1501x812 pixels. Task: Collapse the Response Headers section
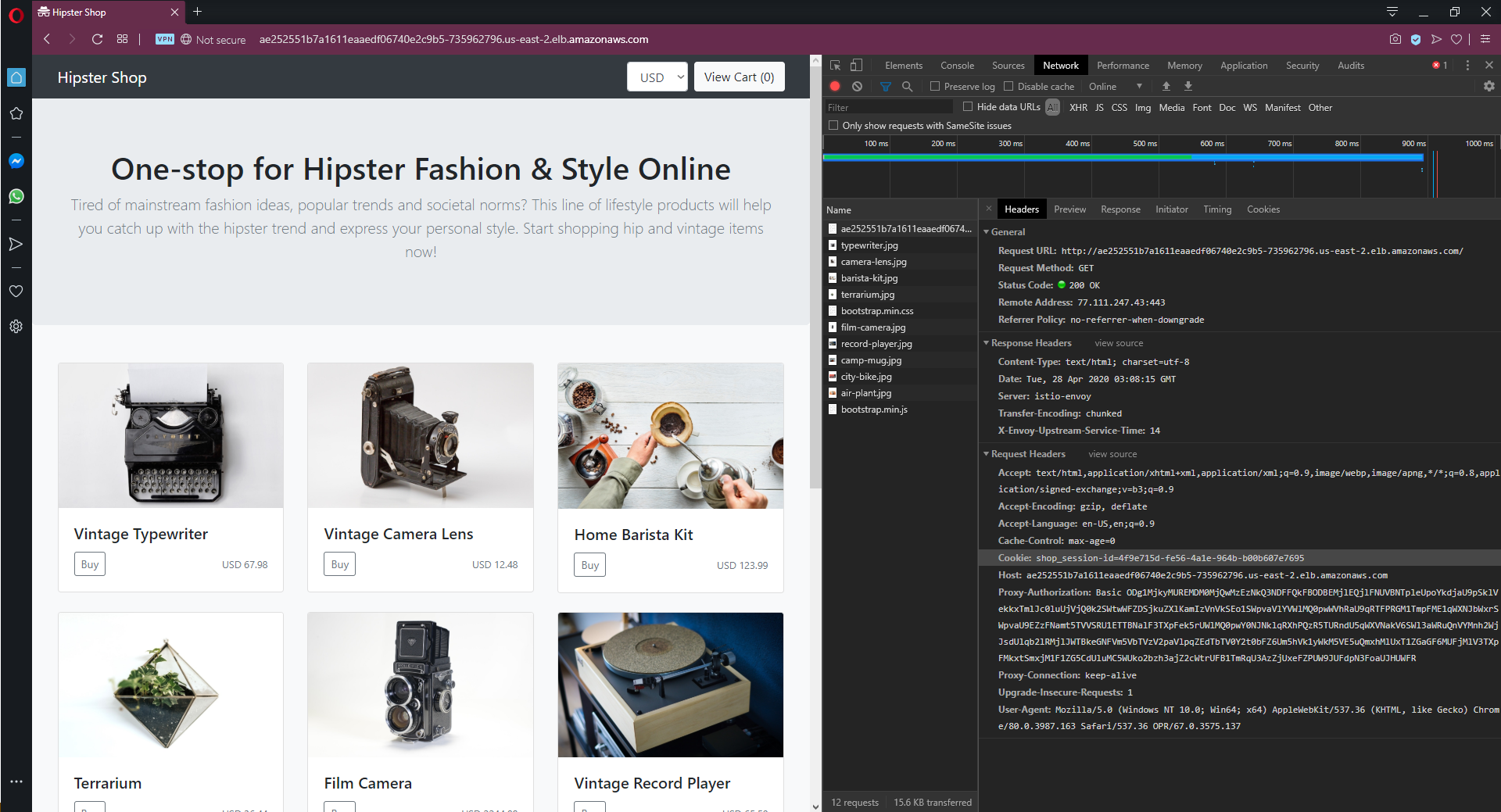pyautogui.click(x=987, y=343)
